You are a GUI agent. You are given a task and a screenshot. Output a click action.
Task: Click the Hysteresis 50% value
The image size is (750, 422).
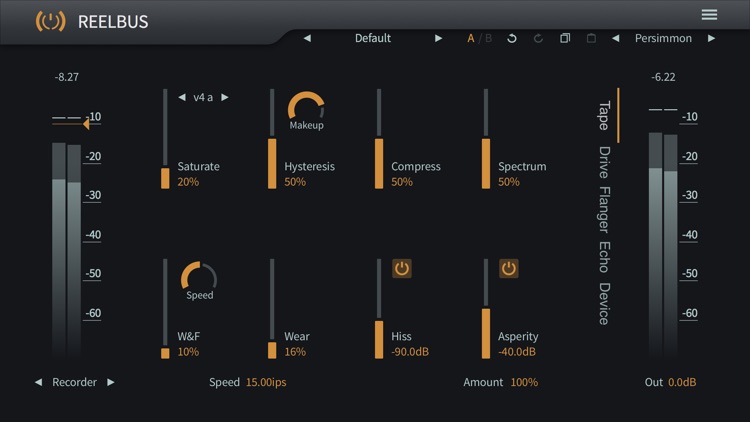tap(295, 182)
